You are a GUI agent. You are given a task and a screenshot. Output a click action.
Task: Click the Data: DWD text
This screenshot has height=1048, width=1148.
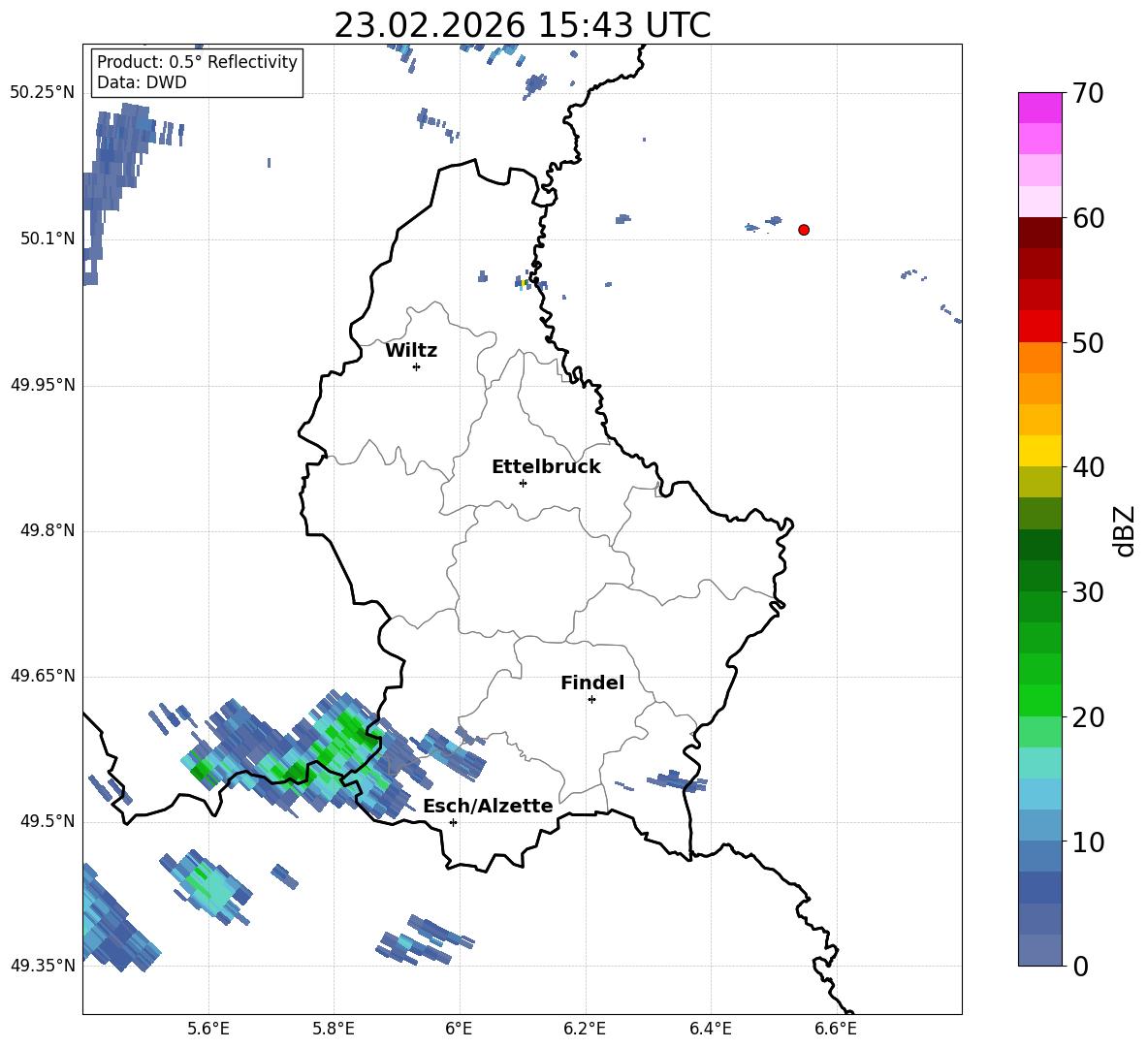[x=142, y=82]
